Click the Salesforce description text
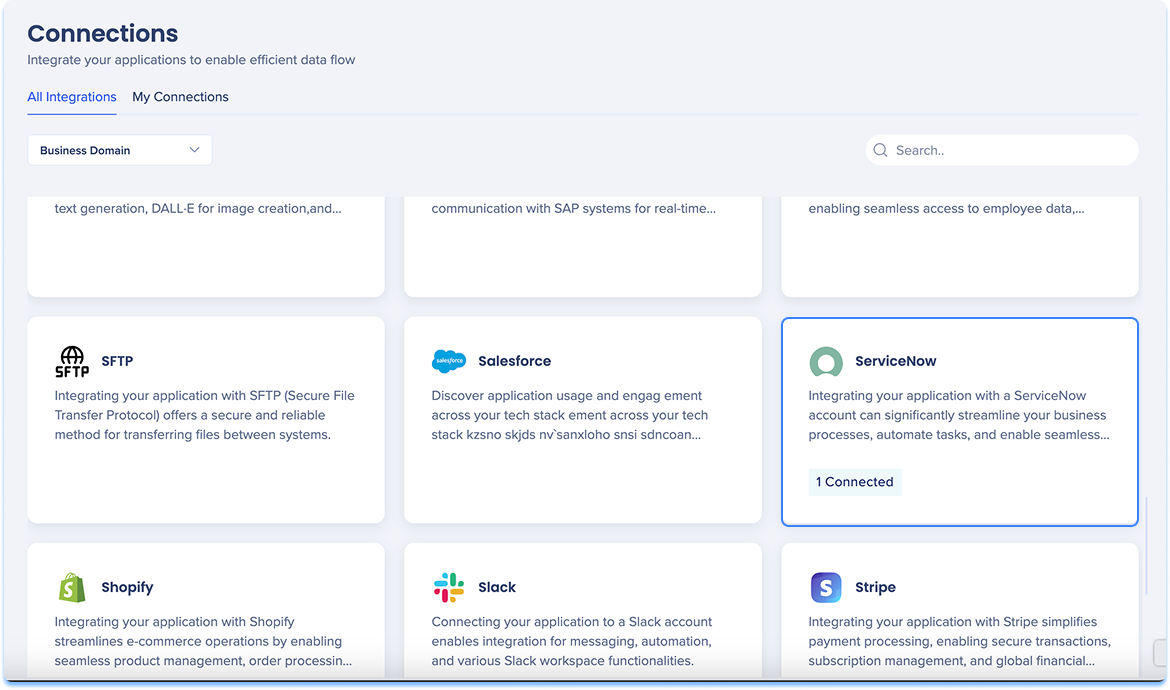The width and height of the screenshot is (1170, 690). tap(569, 415)
